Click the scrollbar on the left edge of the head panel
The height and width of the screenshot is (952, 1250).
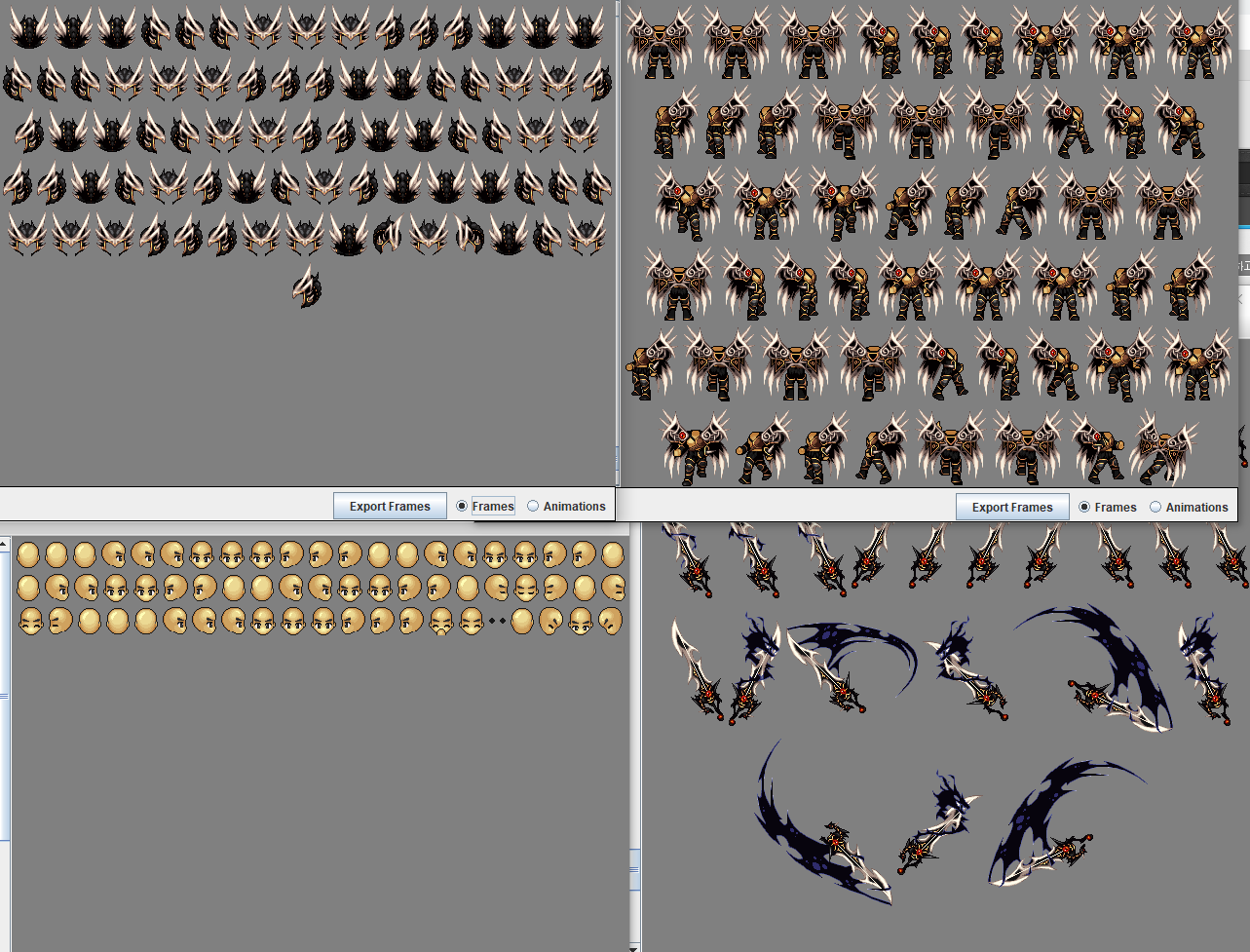5,696
